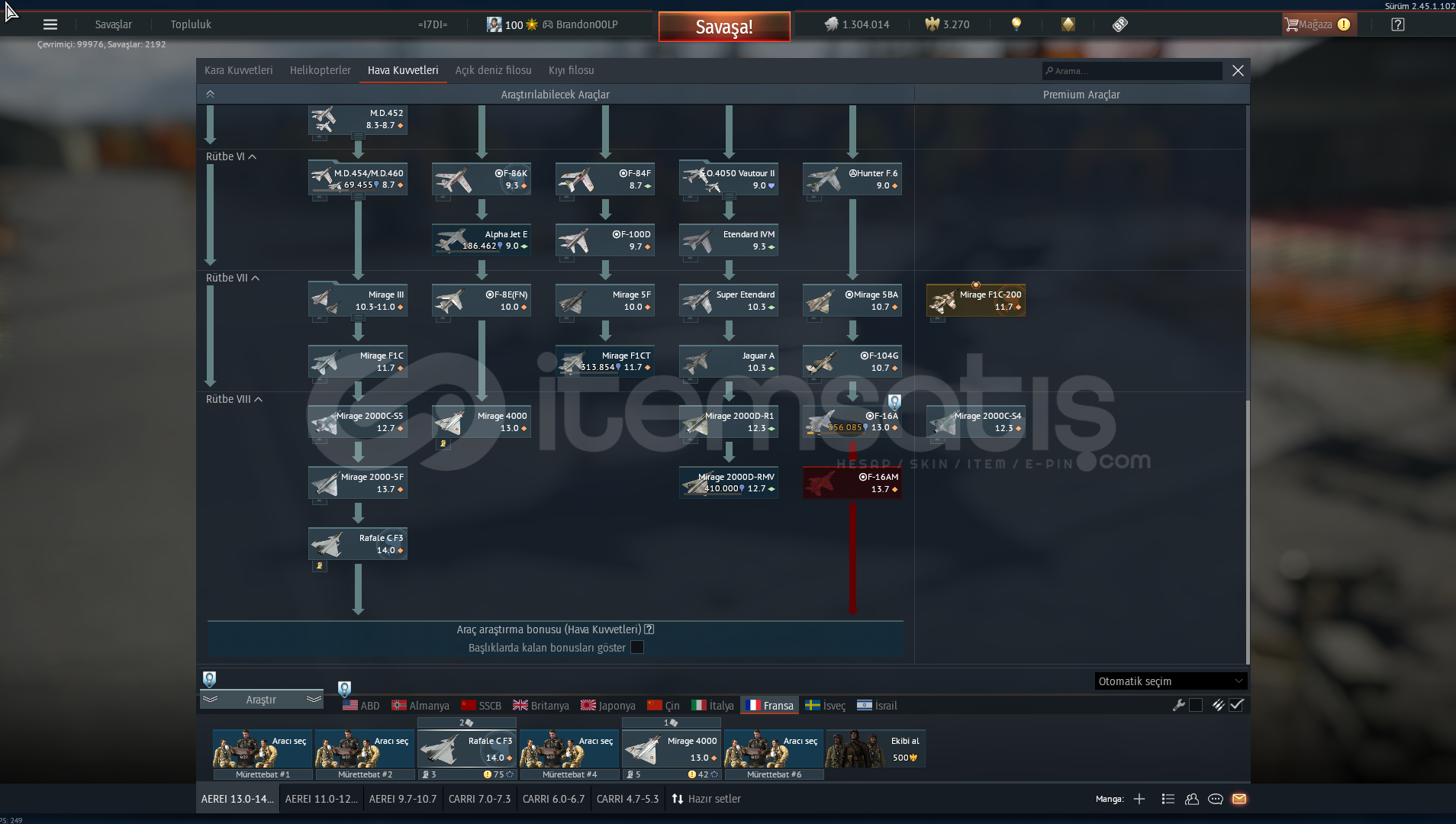1456x824 pixels.
Task: Collapse the research tree with top chevron
Action: 210,94
